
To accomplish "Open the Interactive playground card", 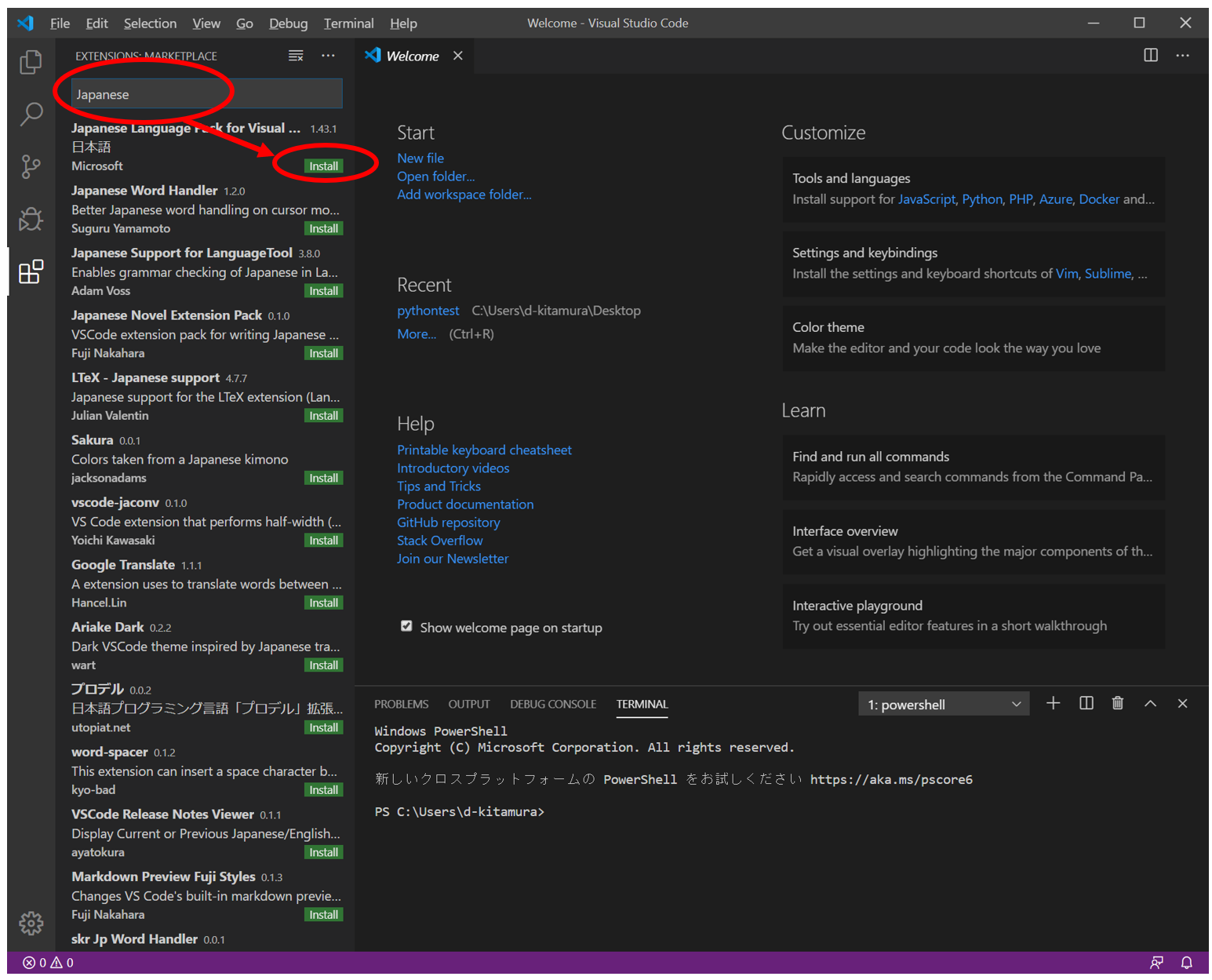I will pos(973,616).
